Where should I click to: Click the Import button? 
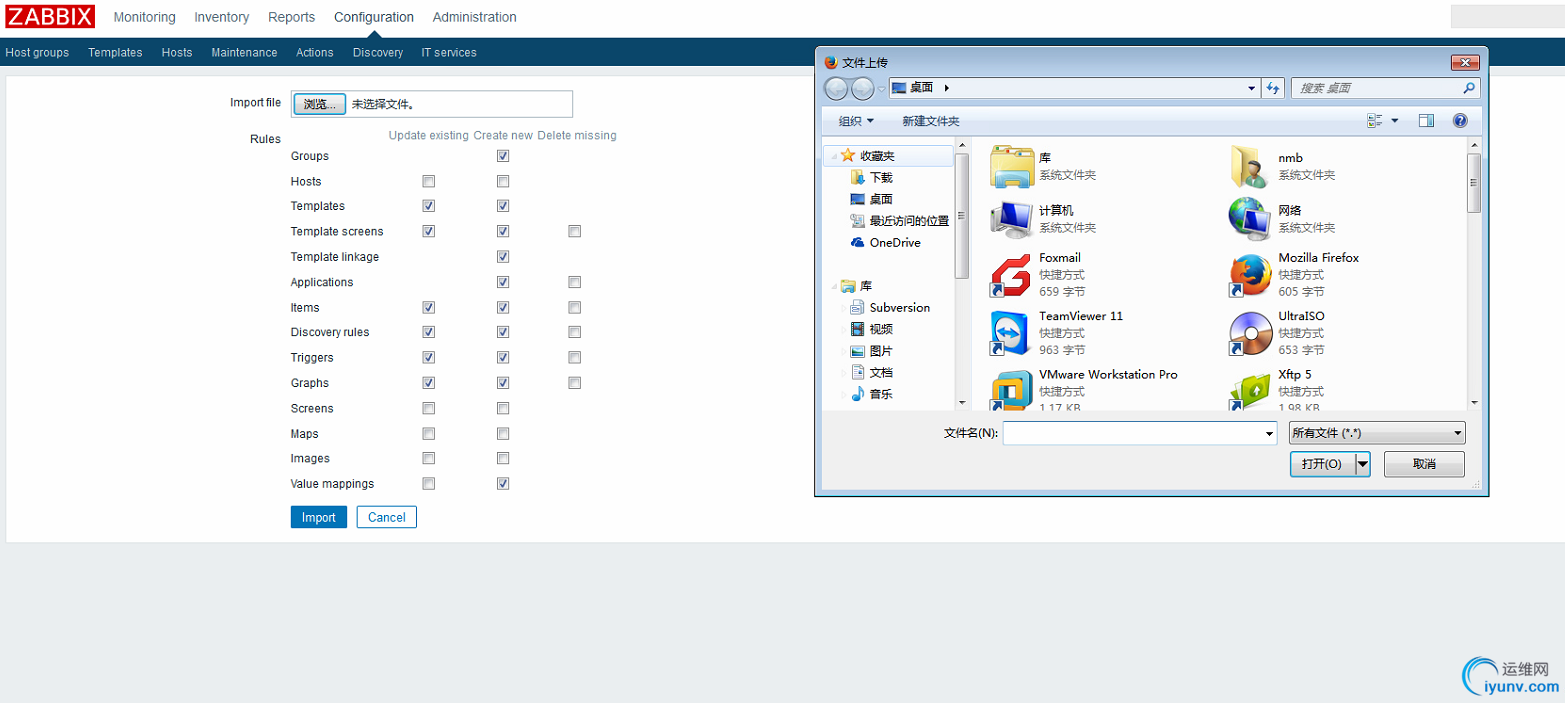coord(319,517)
